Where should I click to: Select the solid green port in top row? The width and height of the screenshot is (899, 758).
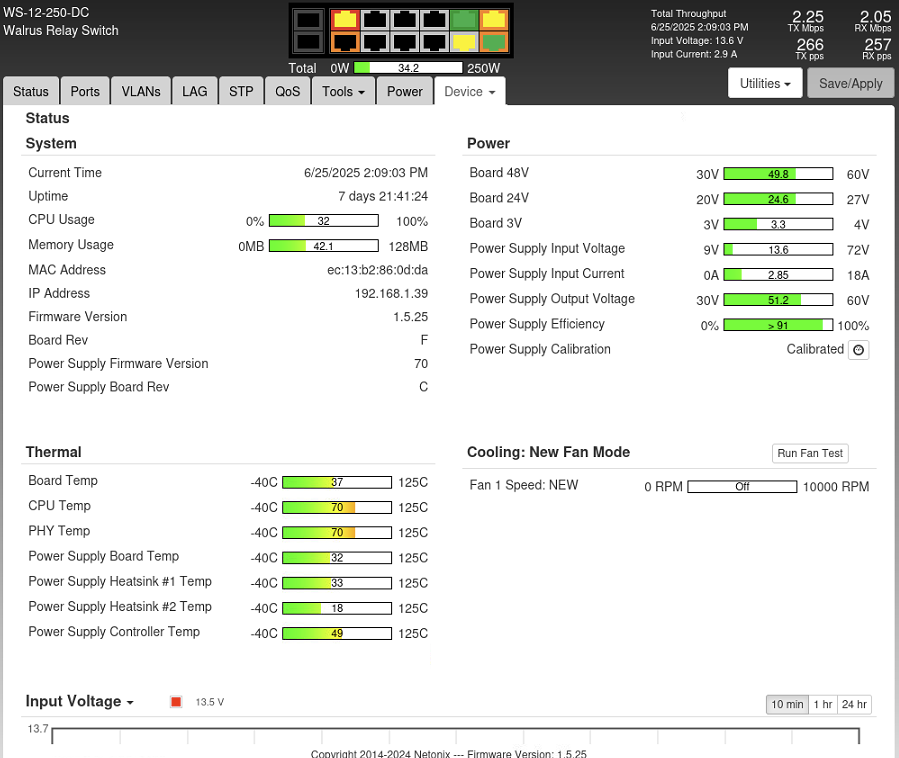point(464,19)
